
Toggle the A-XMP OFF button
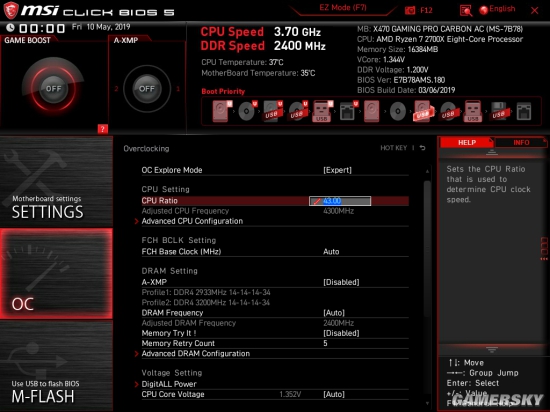(147, 89)
